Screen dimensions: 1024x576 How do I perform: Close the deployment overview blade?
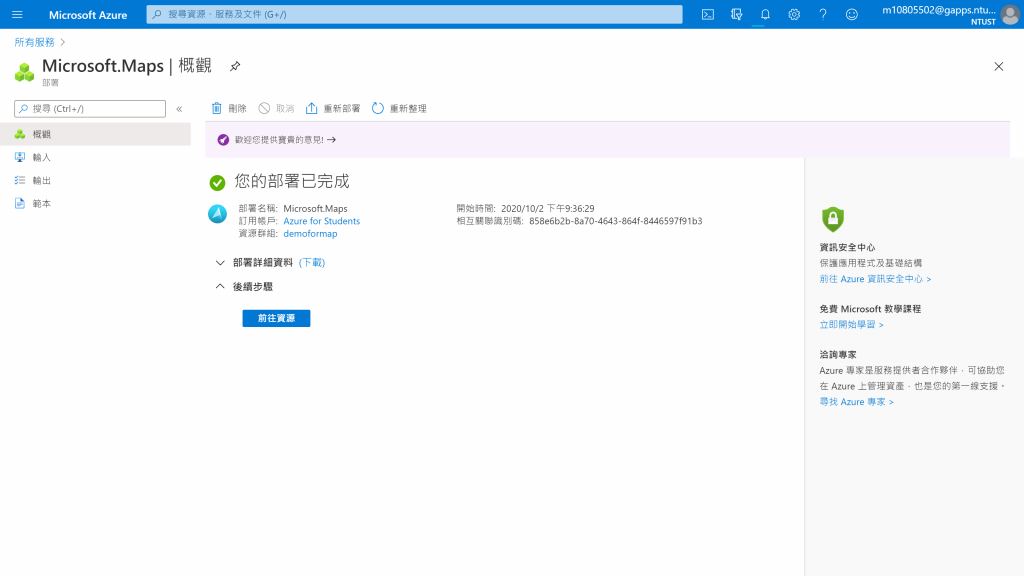pos(999,67)
